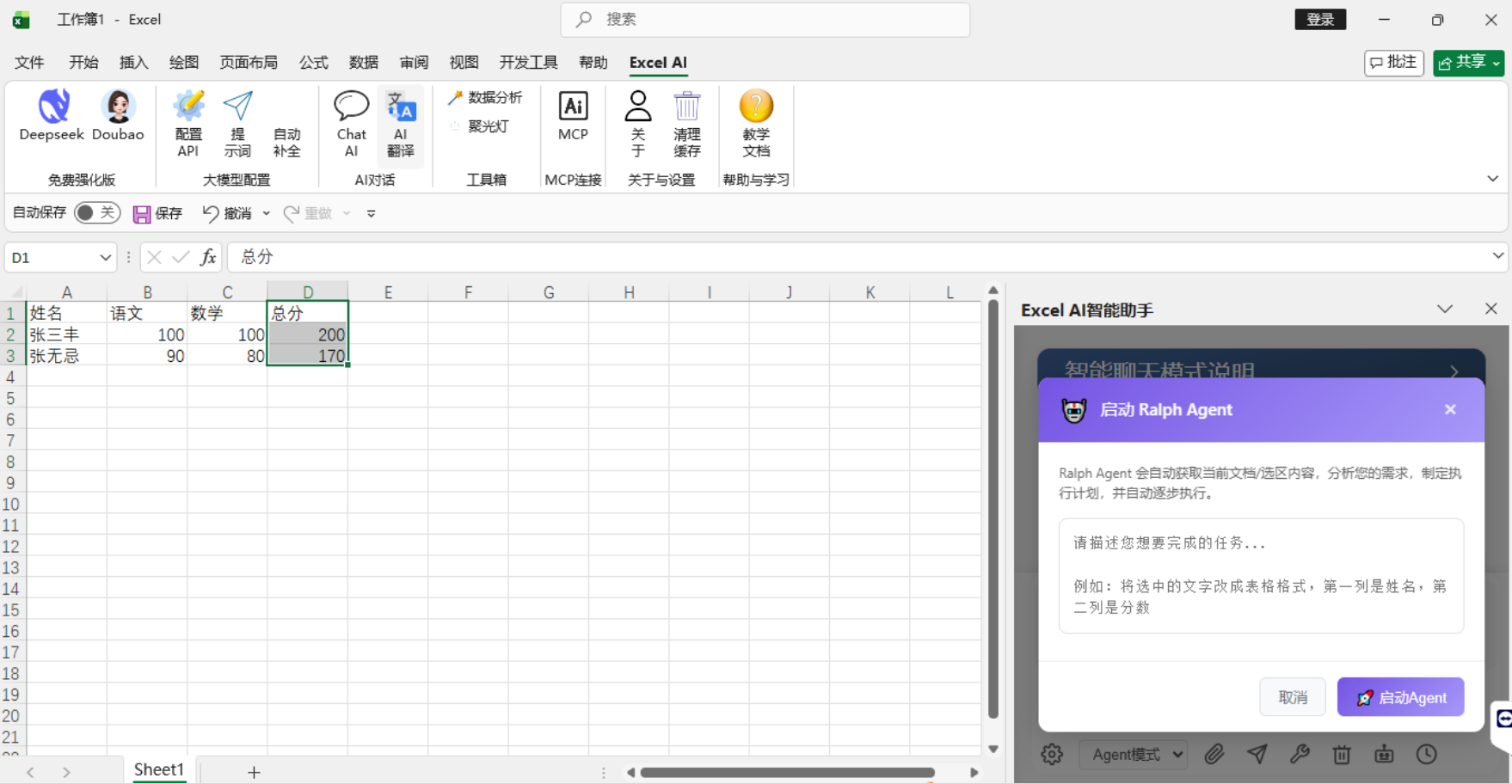Viewport: 1512px width, 784px height.
Task: Open the 配置 API settings
Action: pos(188,125)
